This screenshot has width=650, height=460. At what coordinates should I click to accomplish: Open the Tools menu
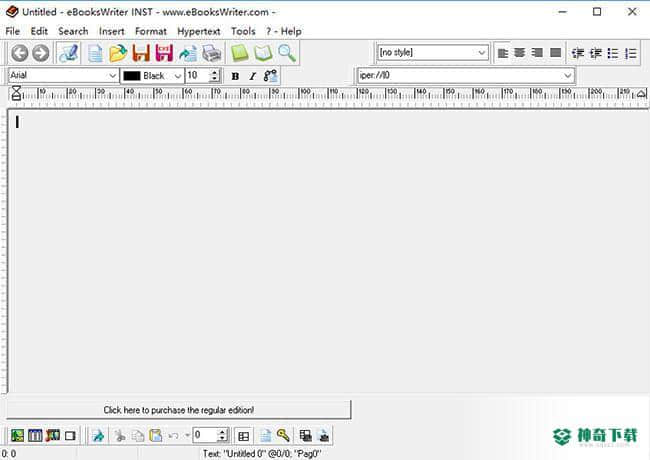[243, 31]
